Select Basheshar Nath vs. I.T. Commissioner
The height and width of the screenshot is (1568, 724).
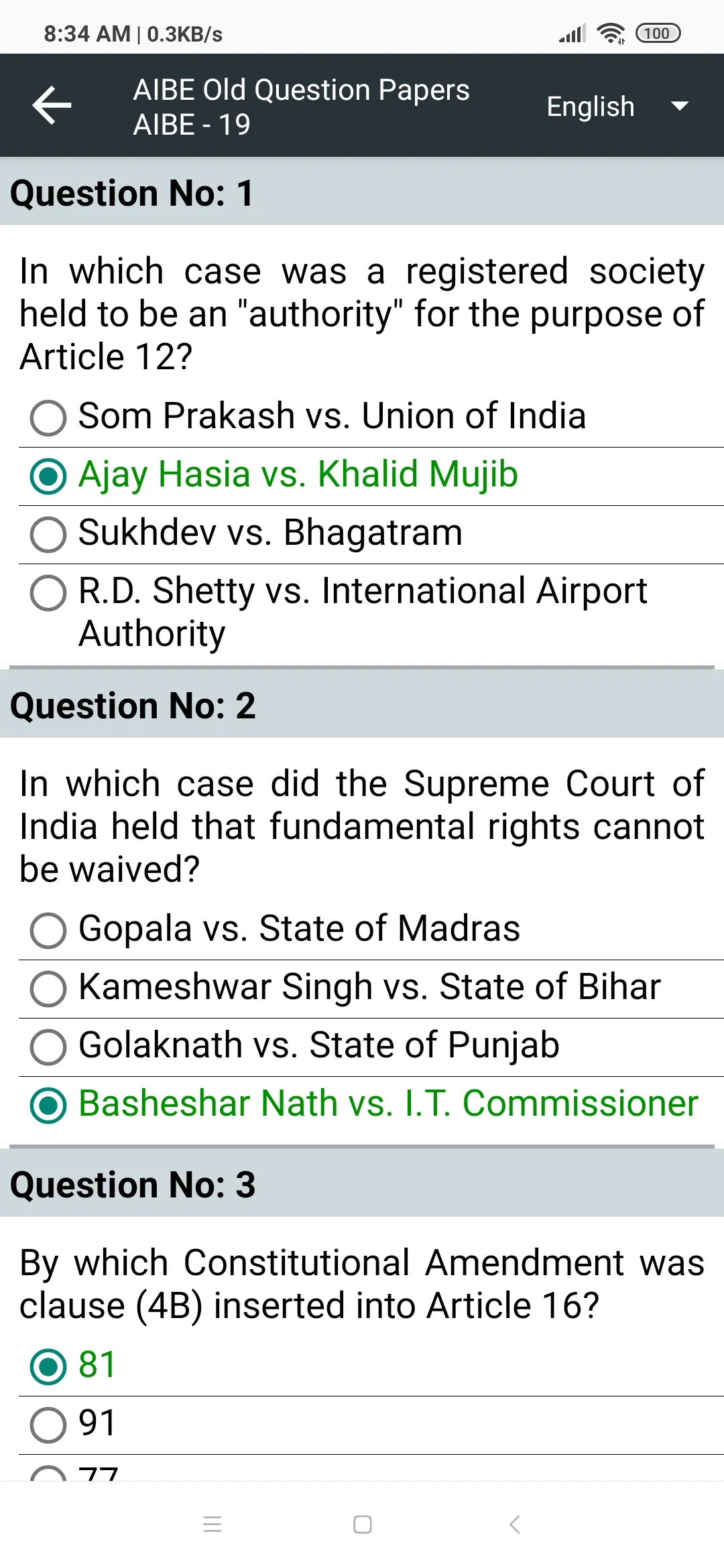(371, 1105)
